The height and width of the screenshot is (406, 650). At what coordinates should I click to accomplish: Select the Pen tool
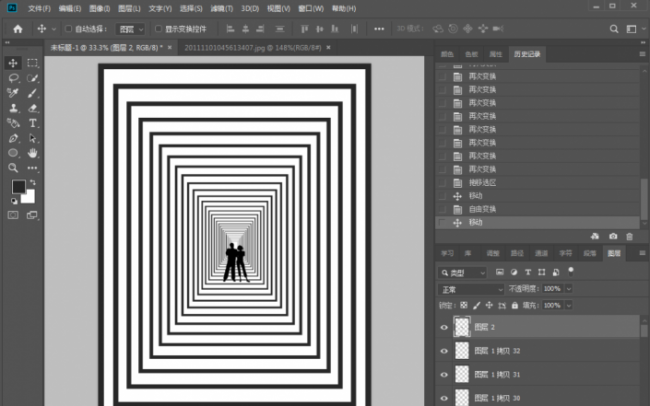coord(13,138)
